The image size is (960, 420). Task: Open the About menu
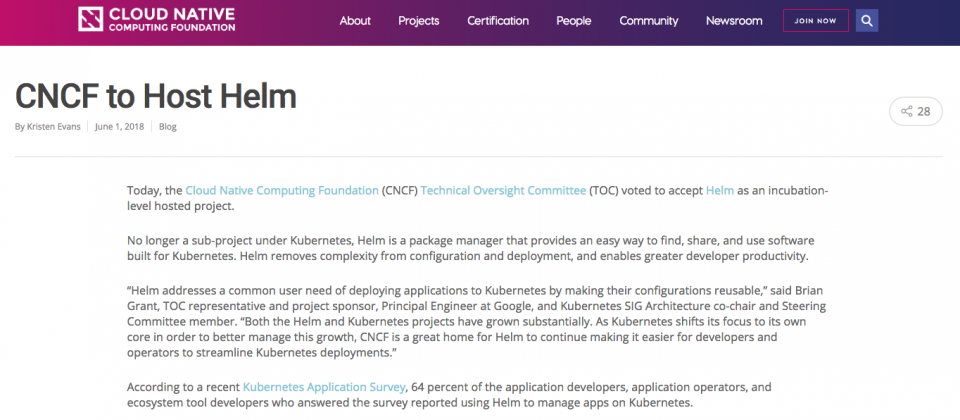[355, 21]
